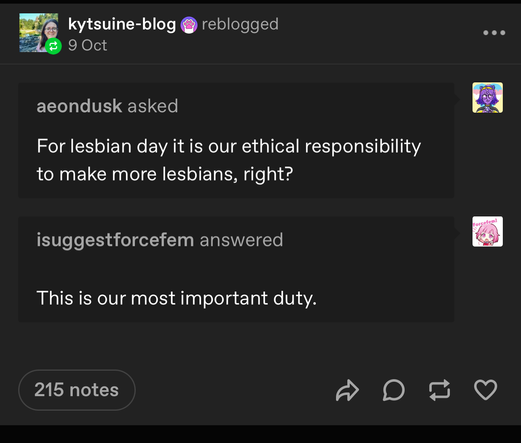521x443 pixels.
Task: Click the green reblog badge on the avatar
Action: pyautogui.click(x=53, y=46)
